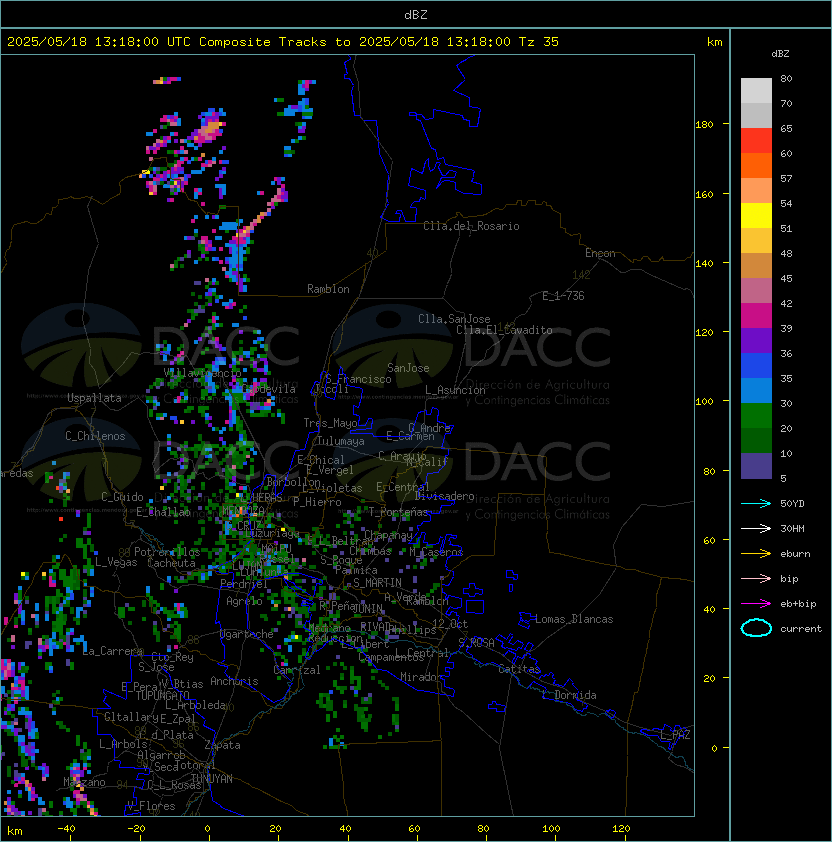Click the 'eburn' legend label

coord(795,554)
